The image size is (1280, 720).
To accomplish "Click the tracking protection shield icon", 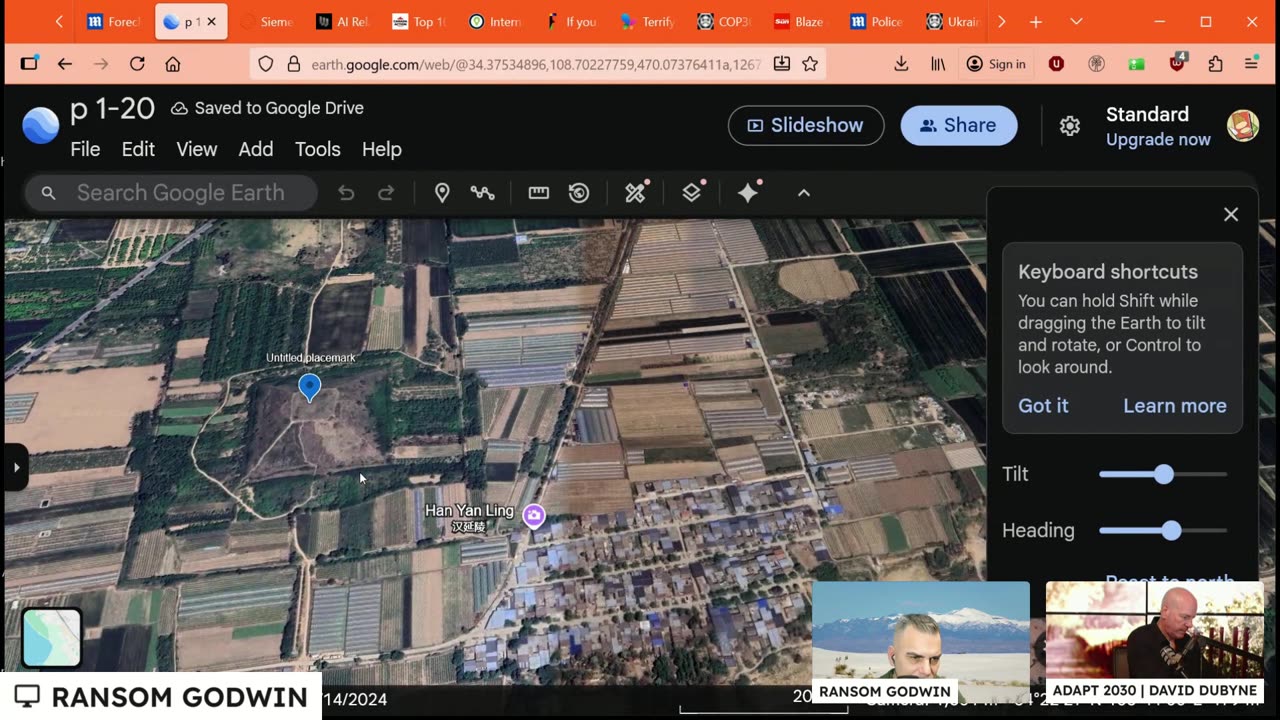I will click(265, 64).
